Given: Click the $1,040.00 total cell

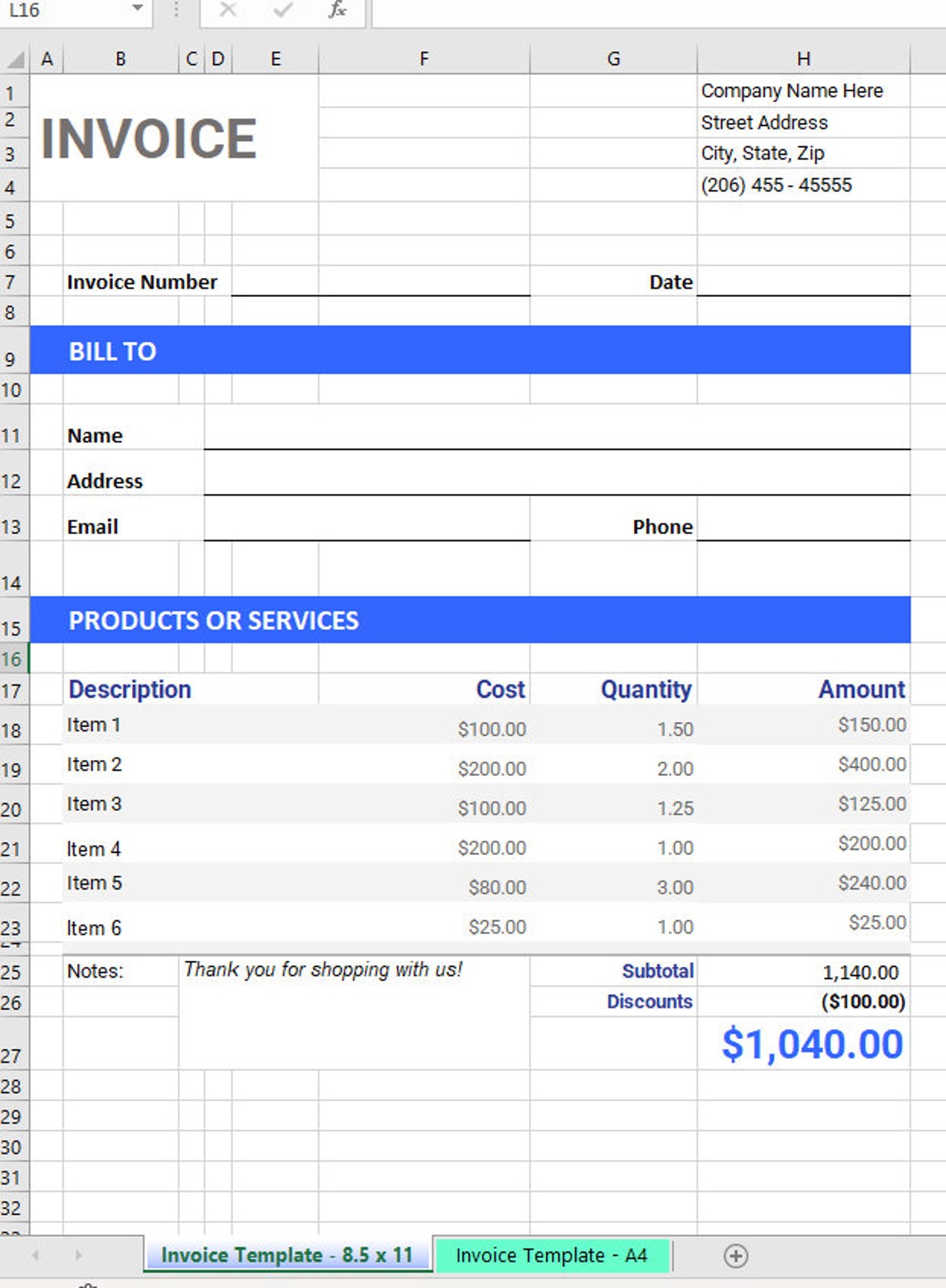Looking at the screenshot, I should pos(813,1044).
